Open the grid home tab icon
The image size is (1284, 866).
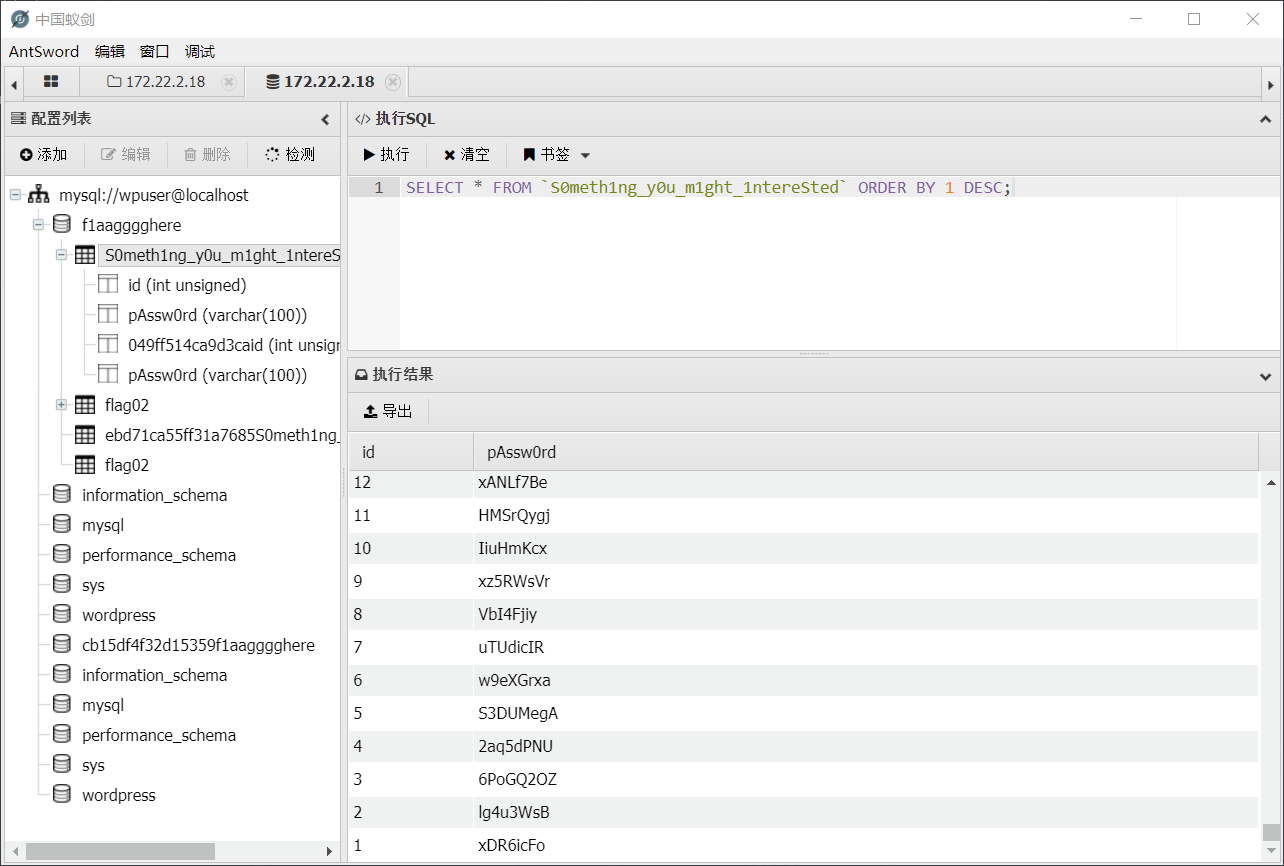coord(51,82)
